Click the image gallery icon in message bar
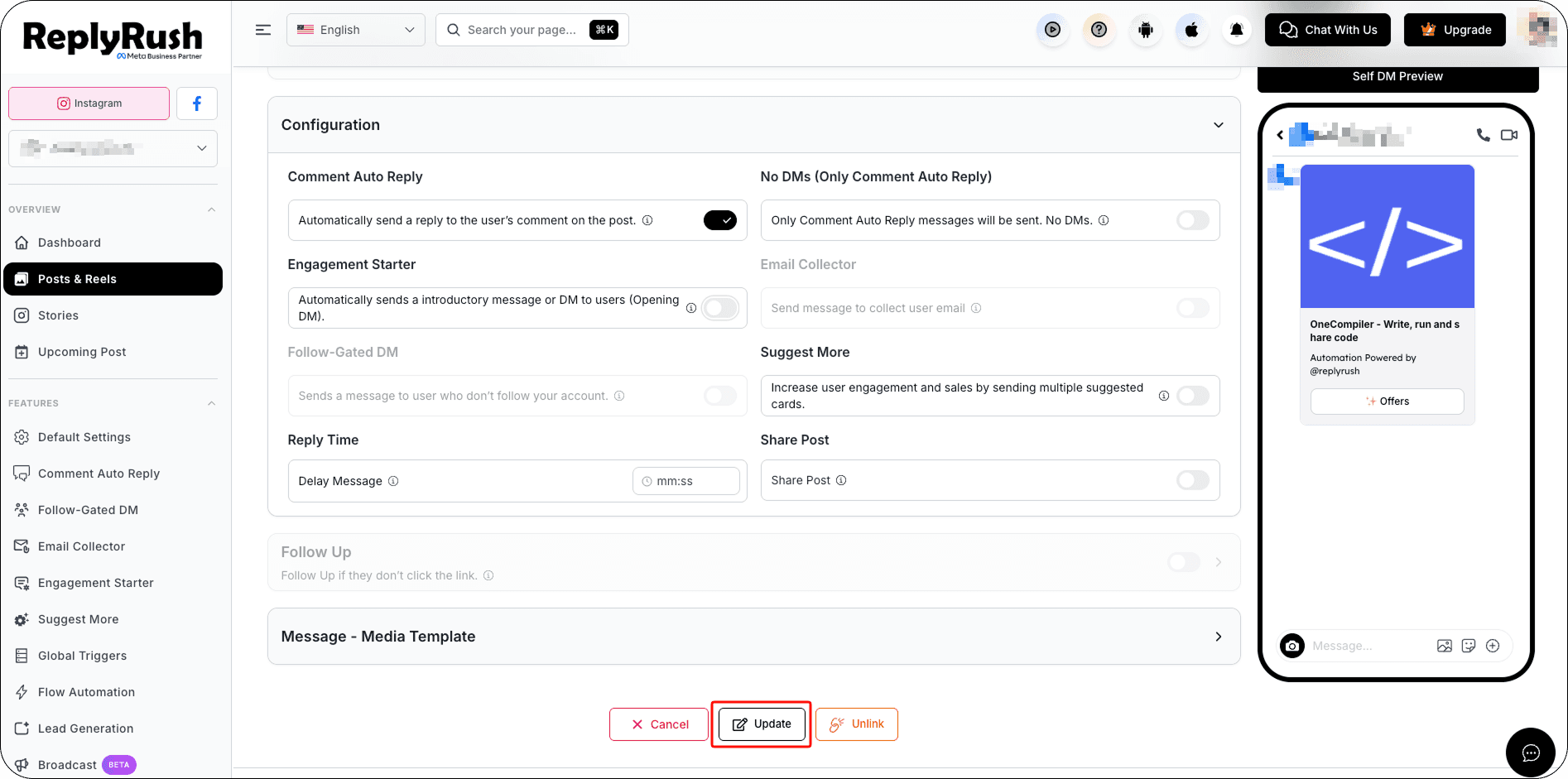The height and width of the screenshot is (779, 1568). pyautogui.click(x=1445, y=646)
